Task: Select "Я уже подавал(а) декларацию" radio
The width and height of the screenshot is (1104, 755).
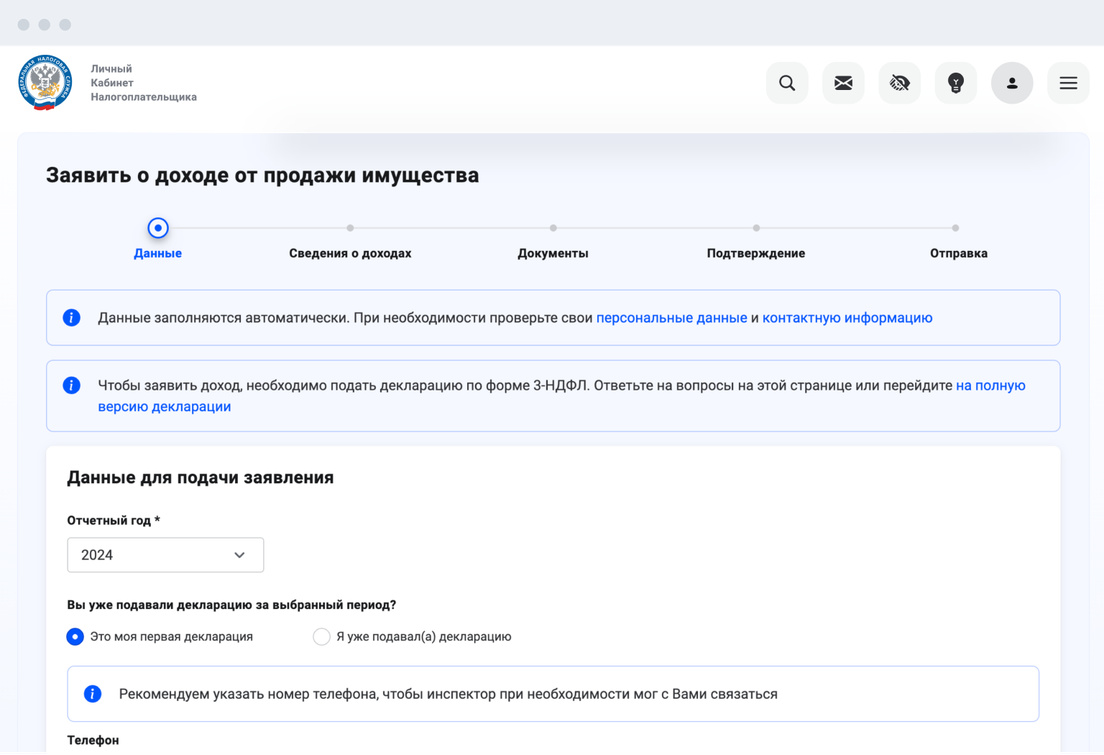Action: point(321,636)
